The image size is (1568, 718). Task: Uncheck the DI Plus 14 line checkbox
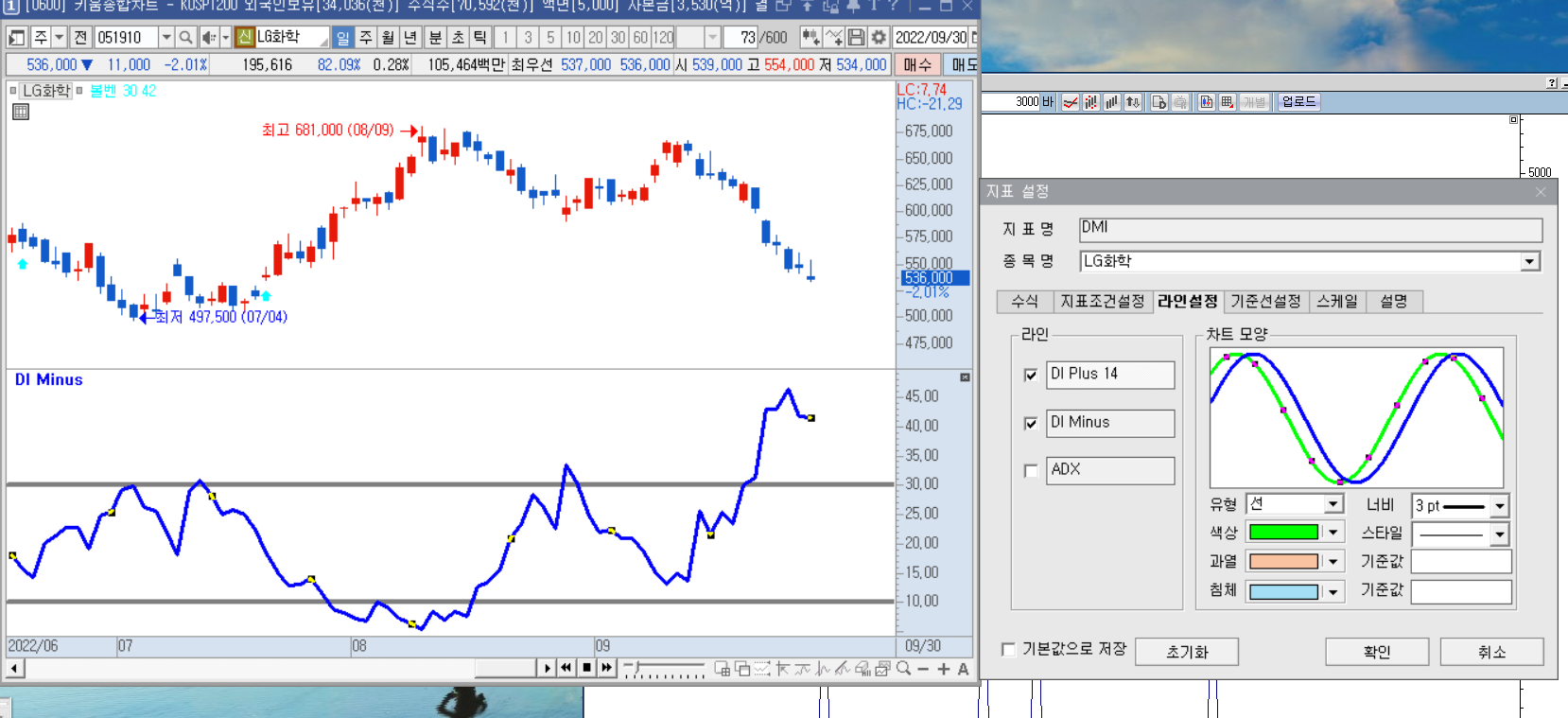(x=1031, y=375)
